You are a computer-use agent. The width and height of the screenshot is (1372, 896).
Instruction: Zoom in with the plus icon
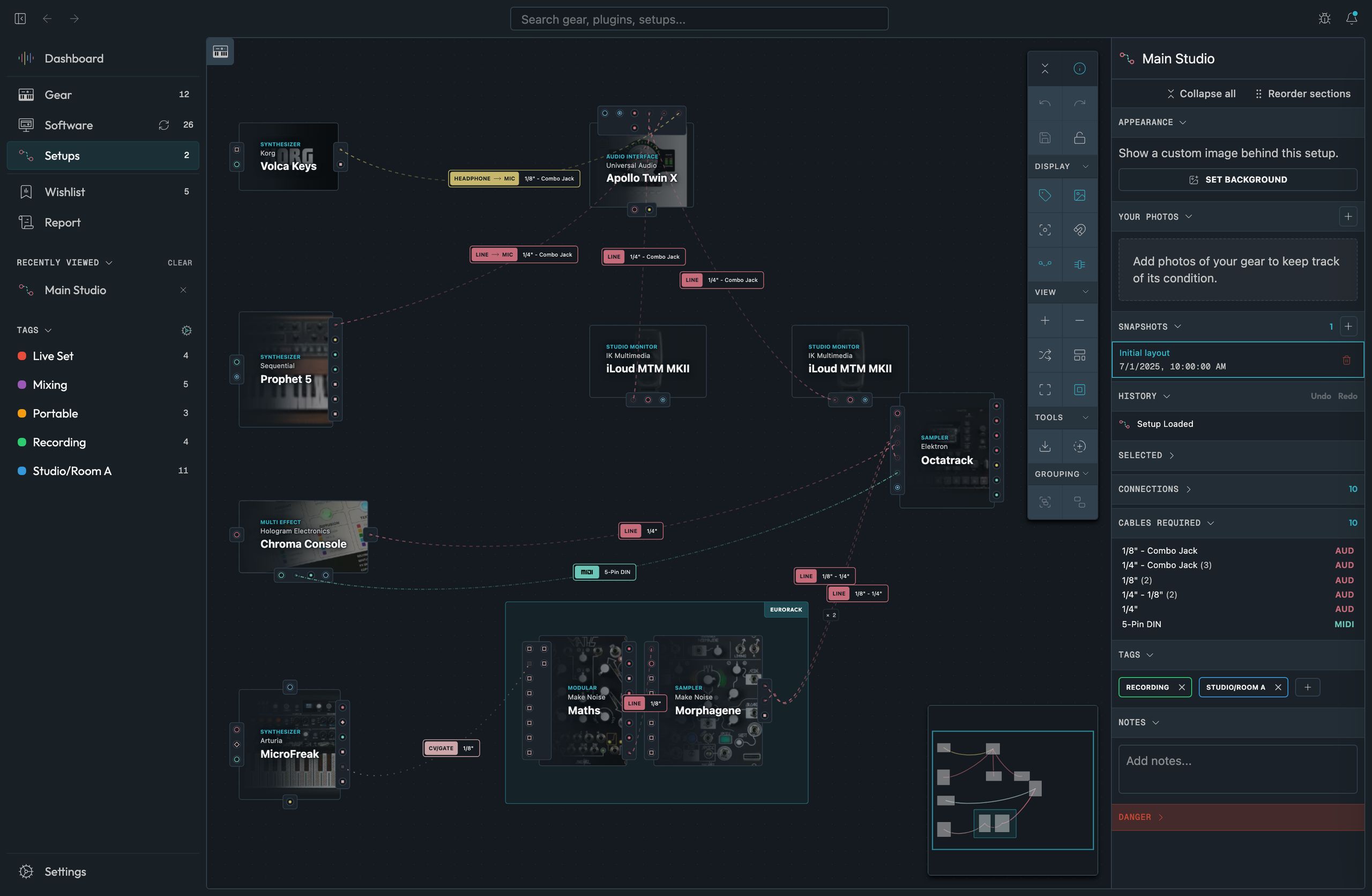click(1045, 321)
